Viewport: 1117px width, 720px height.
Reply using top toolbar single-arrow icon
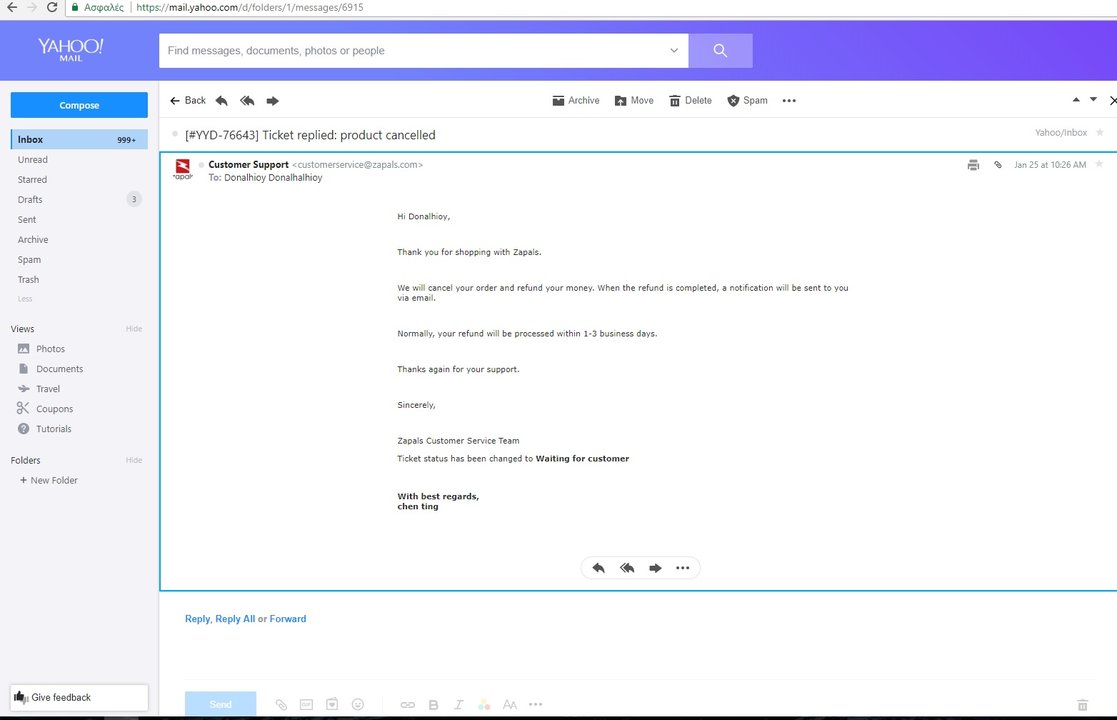tap(222, 100)
